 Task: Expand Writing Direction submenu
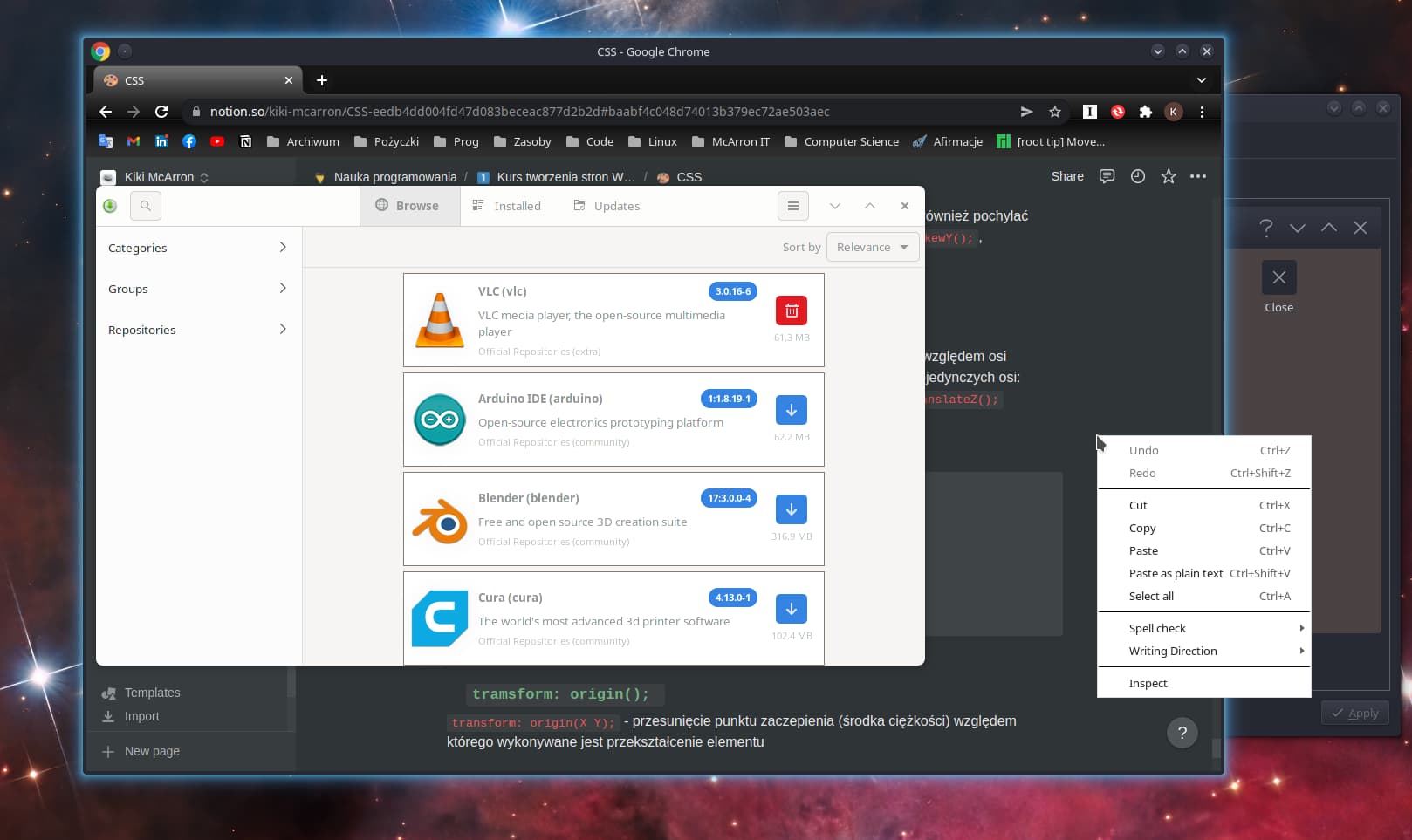tap(1204, 651)
